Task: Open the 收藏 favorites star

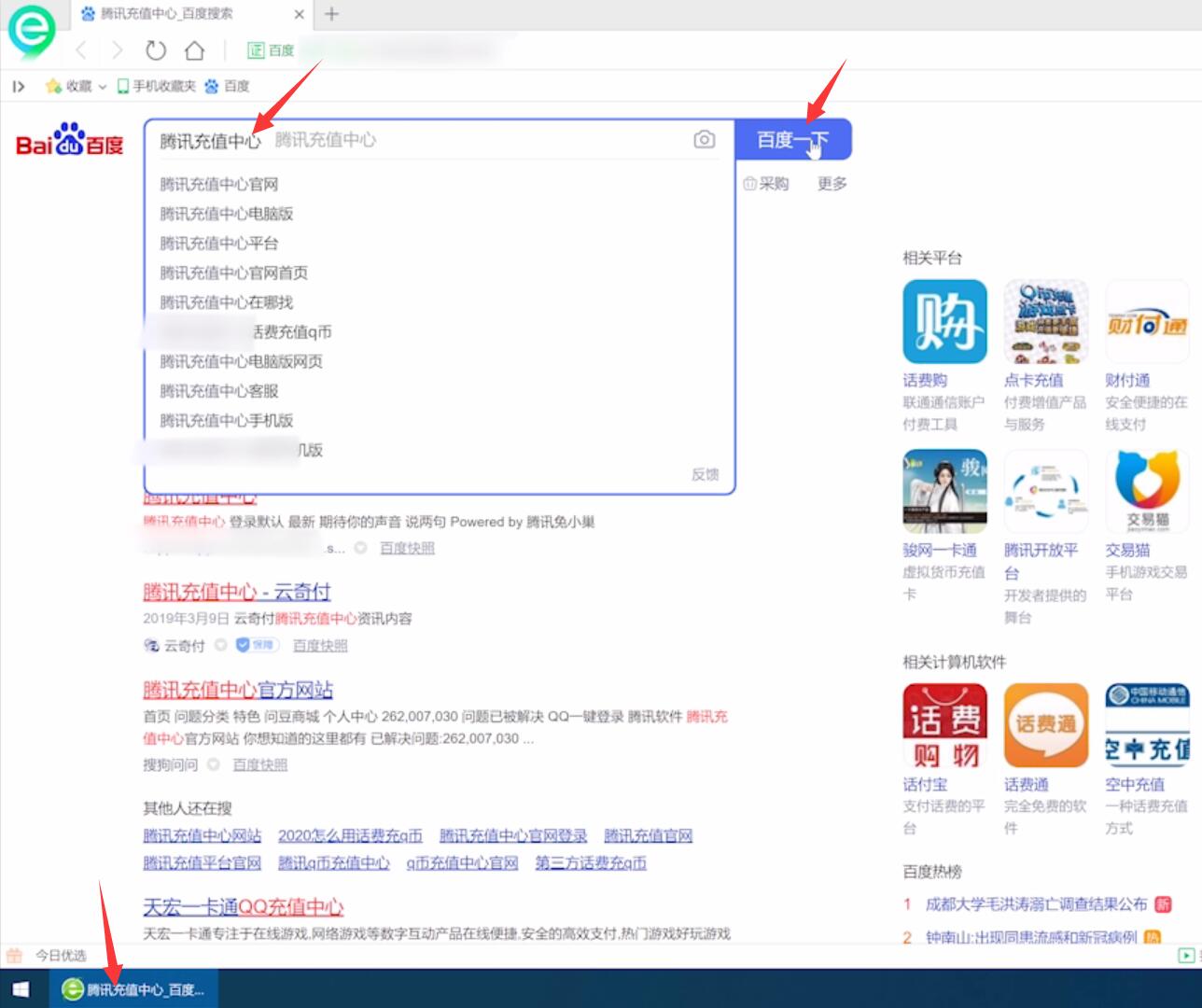Action: click(54, 86)
